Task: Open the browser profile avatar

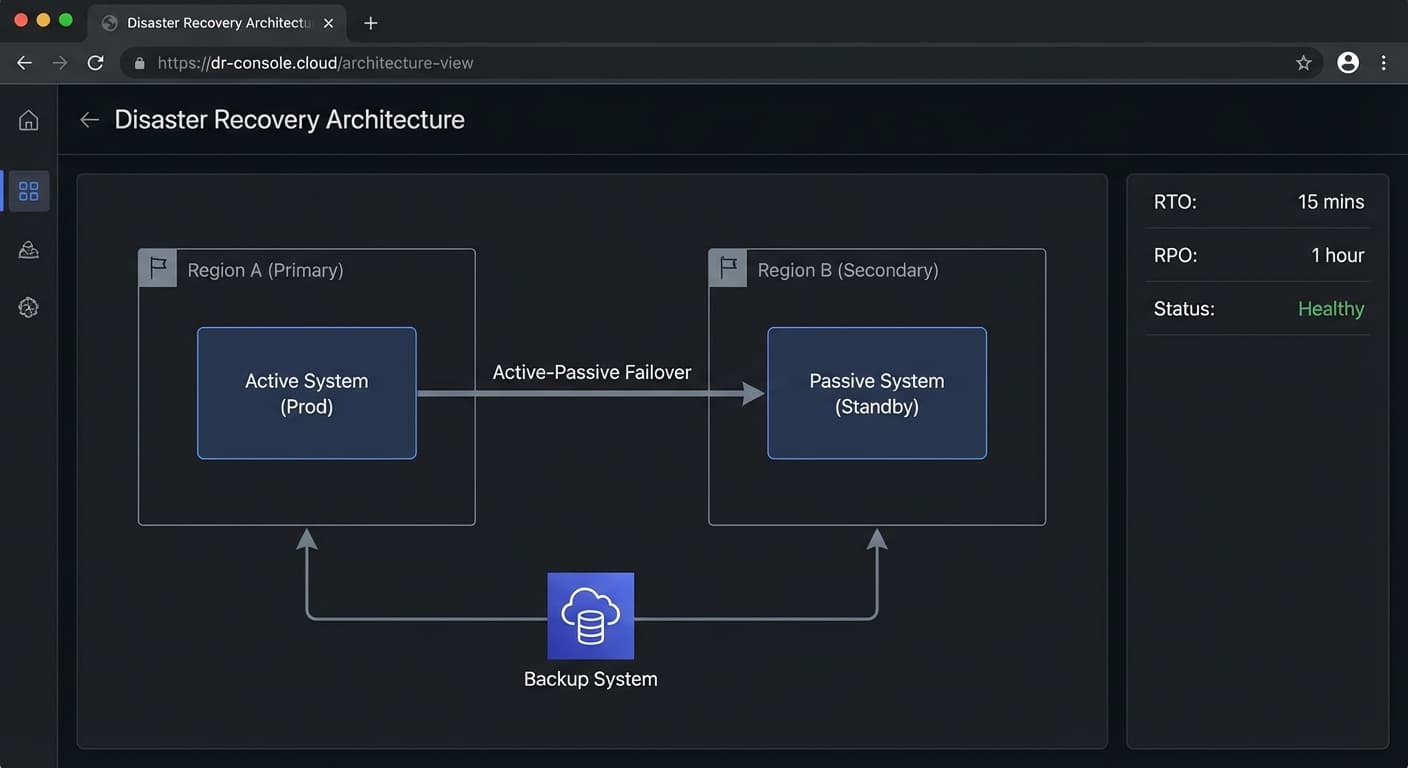Action: pos(1348,63)
